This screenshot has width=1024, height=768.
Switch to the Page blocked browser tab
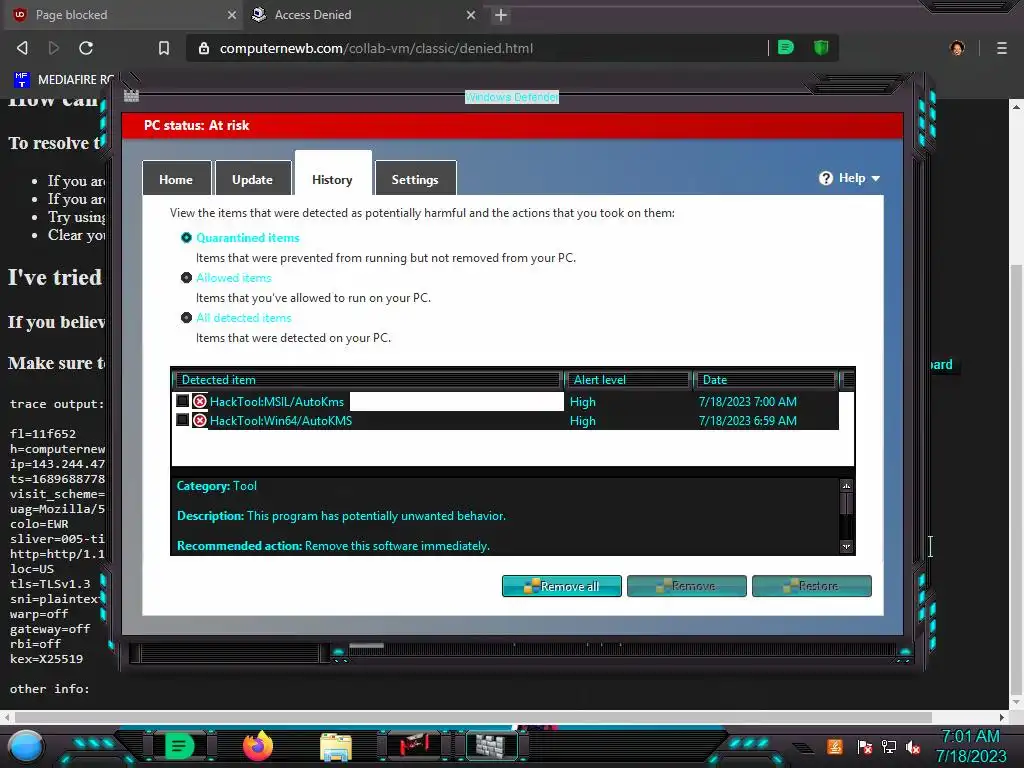point(121,15)
